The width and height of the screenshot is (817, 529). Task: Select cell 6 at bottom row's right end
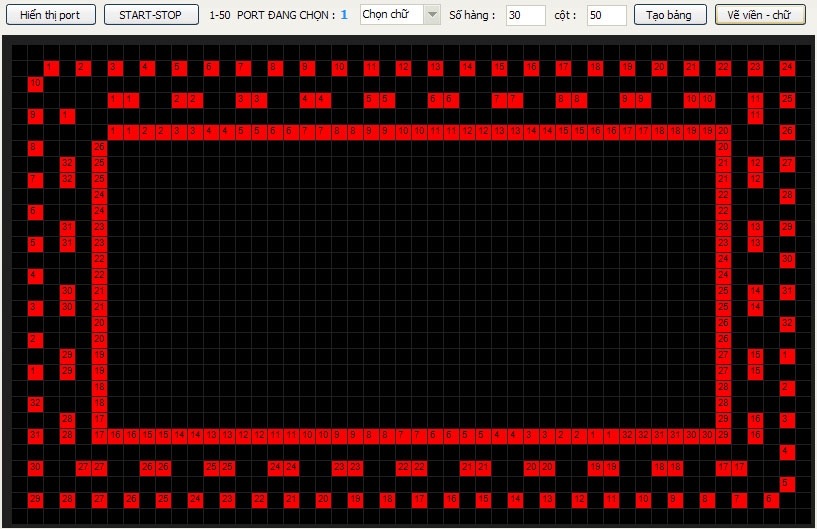pos(771,498)
